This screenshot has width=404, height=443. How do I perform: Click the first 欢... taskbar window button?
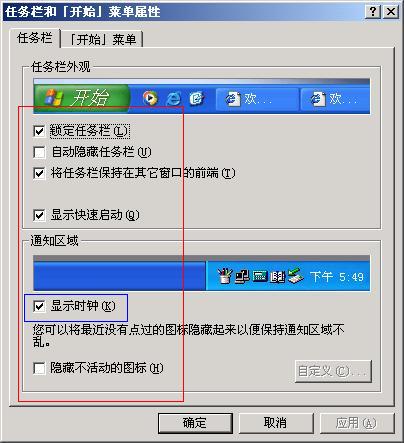click(x=257, y=99)
